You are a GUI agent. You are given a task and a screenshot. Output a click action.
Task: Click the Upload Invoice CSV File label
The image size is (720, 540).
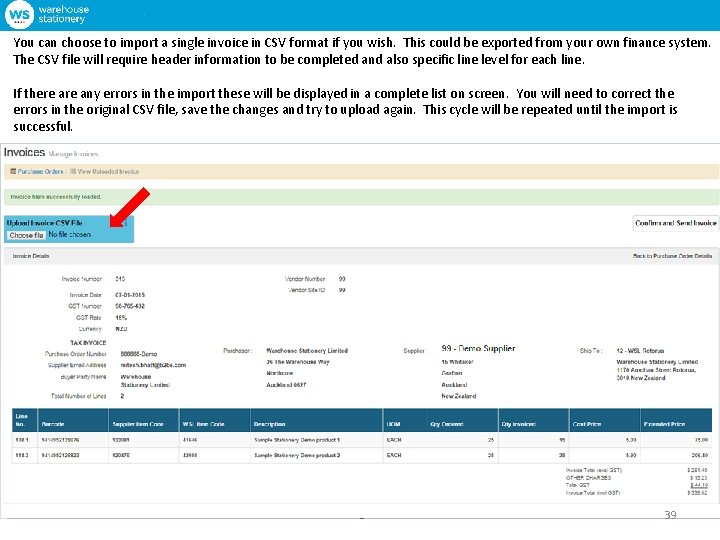point(45,223)
